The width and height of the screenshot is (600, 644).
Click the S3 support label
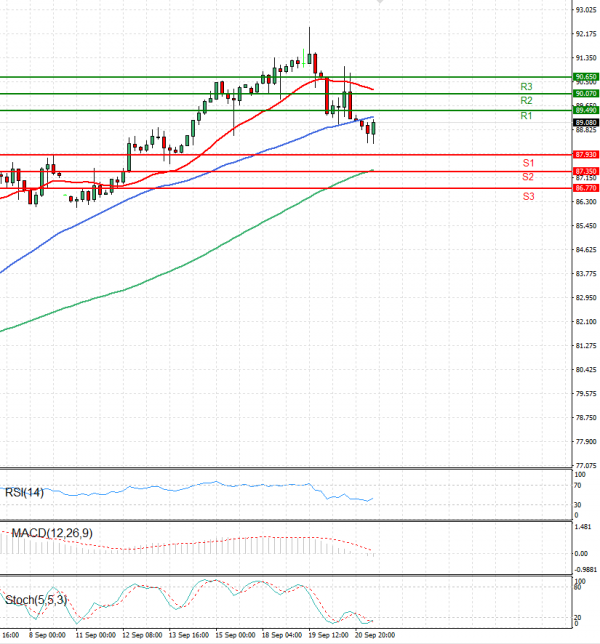pyautogui.click(x=528, y=196)
